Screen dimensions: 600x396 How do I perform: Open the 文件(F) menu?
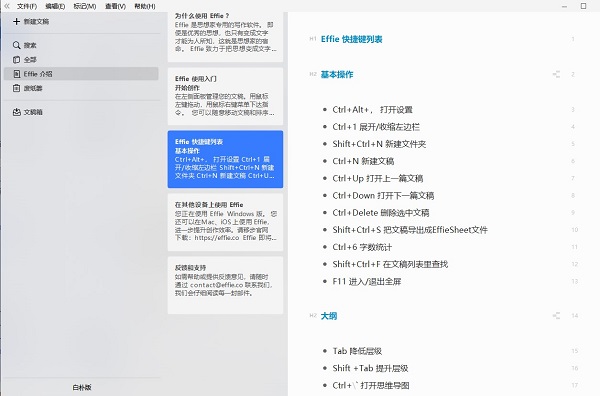click(27, 6)
